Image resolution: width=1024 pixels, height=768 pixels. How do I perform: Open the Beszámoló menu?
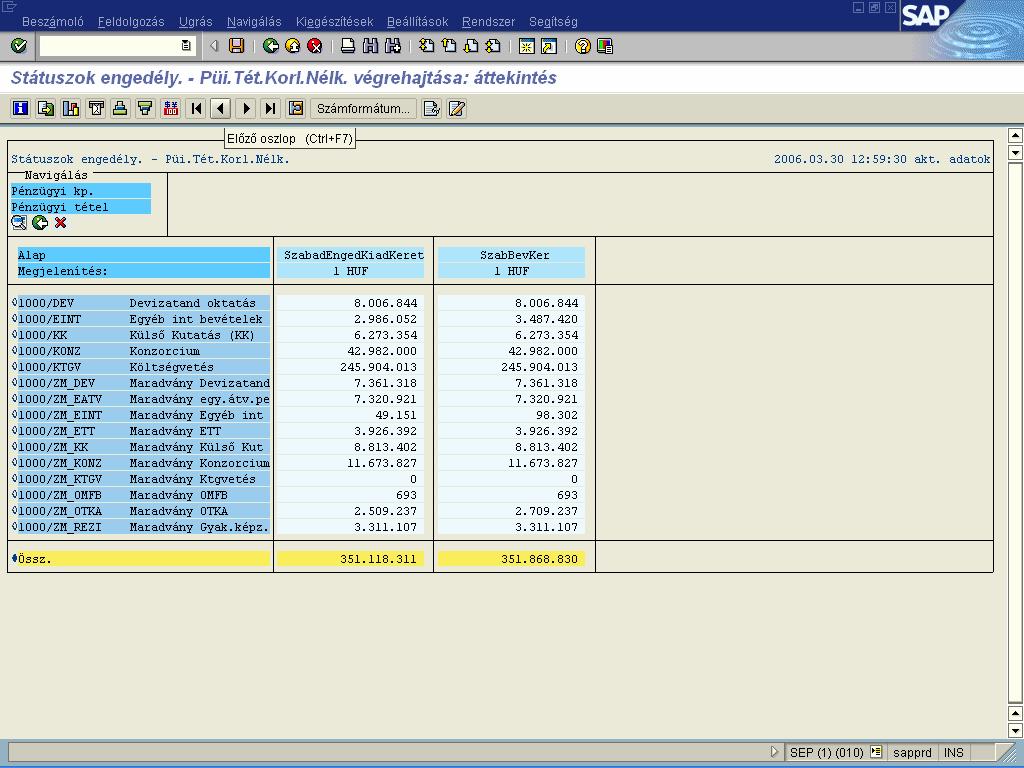pyautogui.click(x=53, y=22)
